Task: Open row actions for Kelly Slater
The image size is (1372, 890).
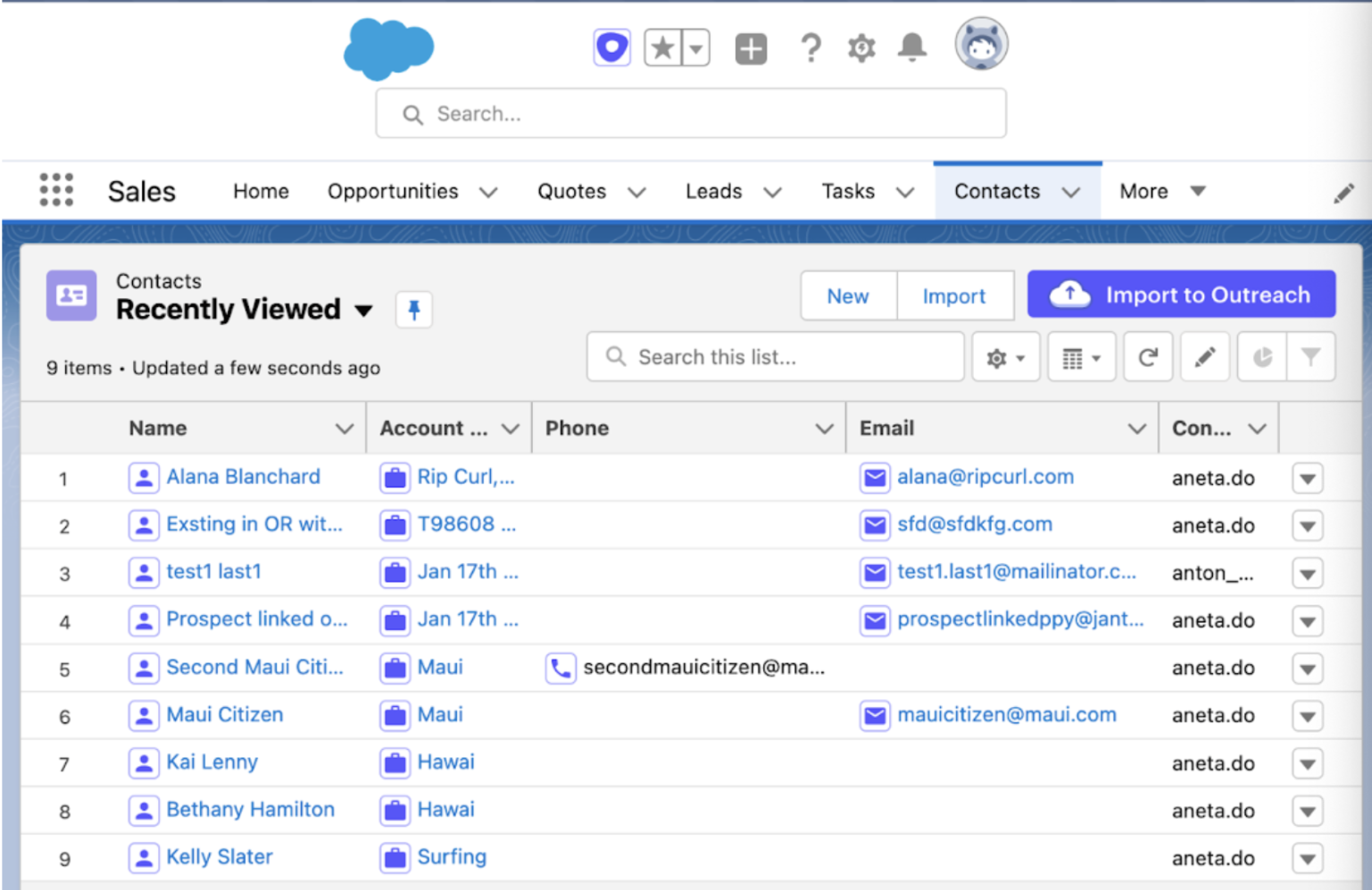Action: 1307,859
